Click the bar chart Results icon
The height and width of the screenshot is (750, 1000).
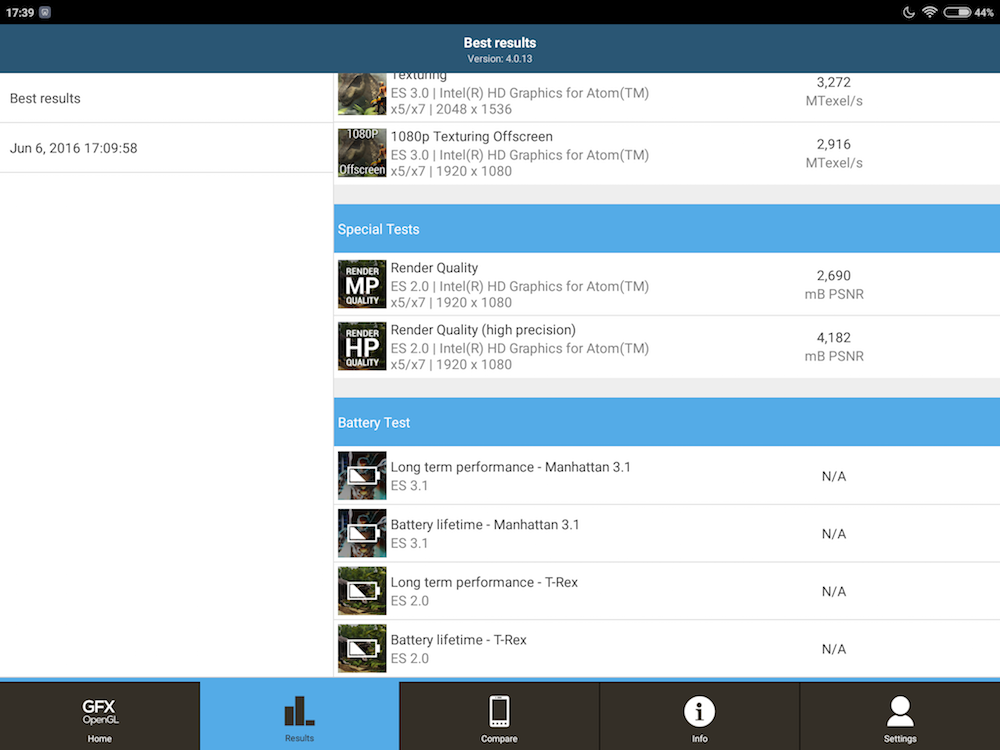(x=299, y=710)
